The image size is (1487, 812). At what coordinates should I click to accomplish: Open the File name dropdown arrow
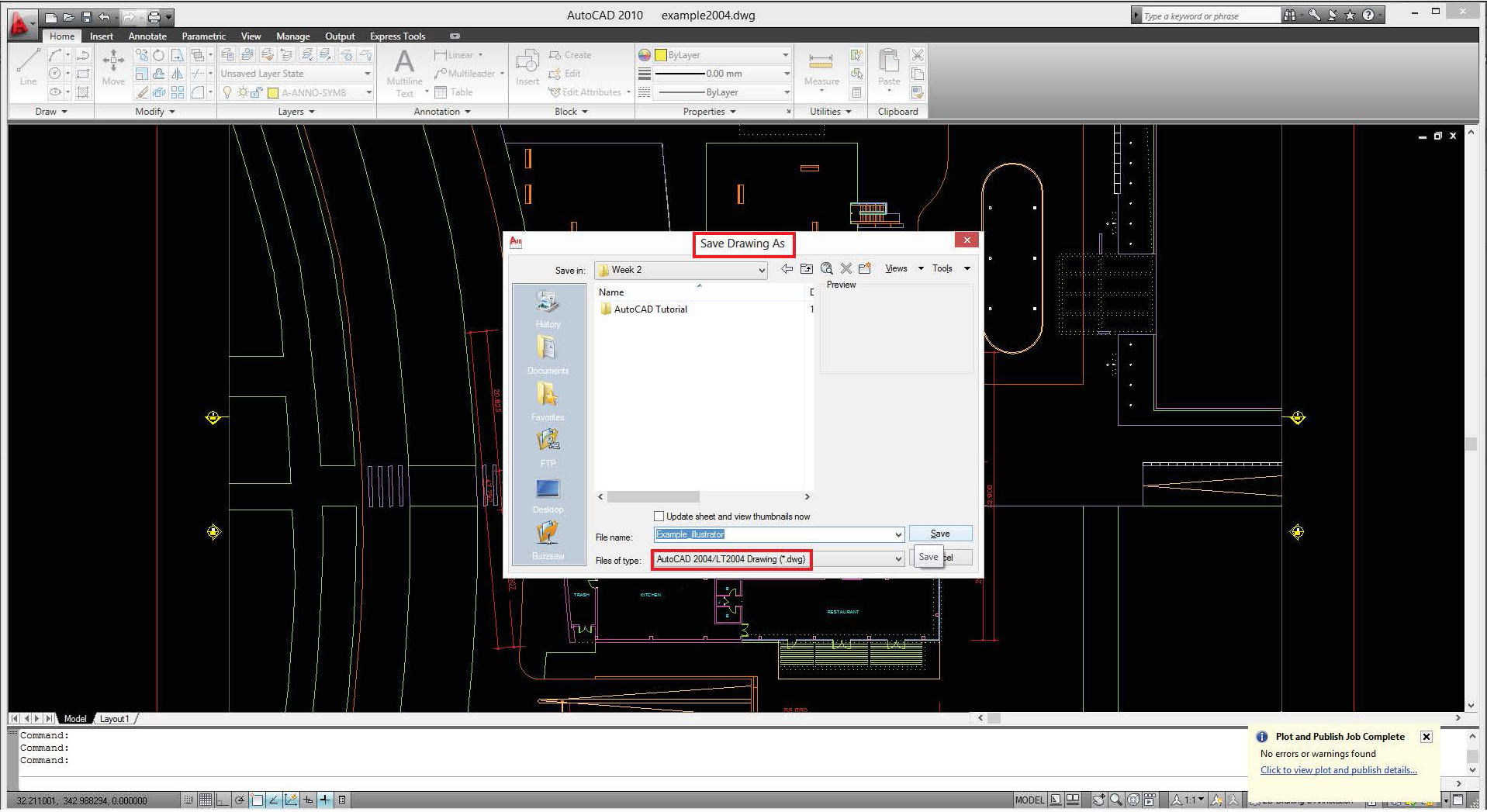tap(897, 534)
